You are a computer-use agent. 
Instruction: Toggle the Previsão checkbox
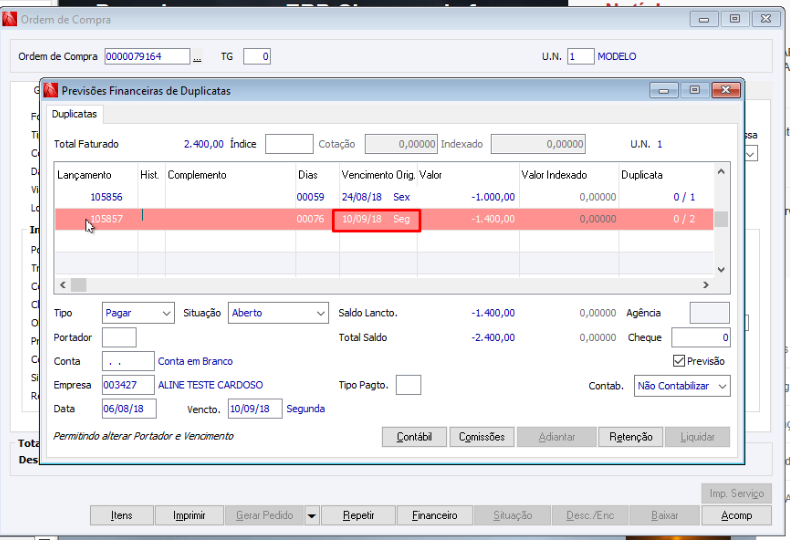(679, 361)
